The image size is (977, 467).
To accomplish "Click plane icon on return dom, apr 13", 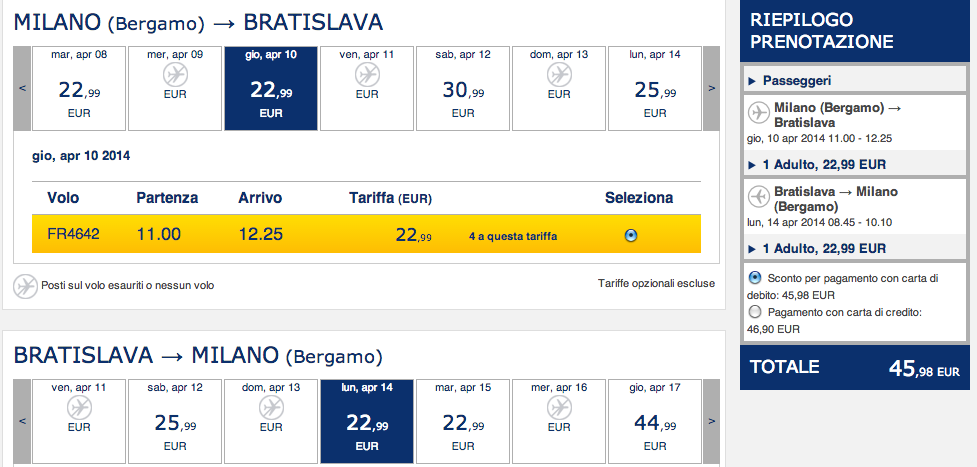I will 271,407.
